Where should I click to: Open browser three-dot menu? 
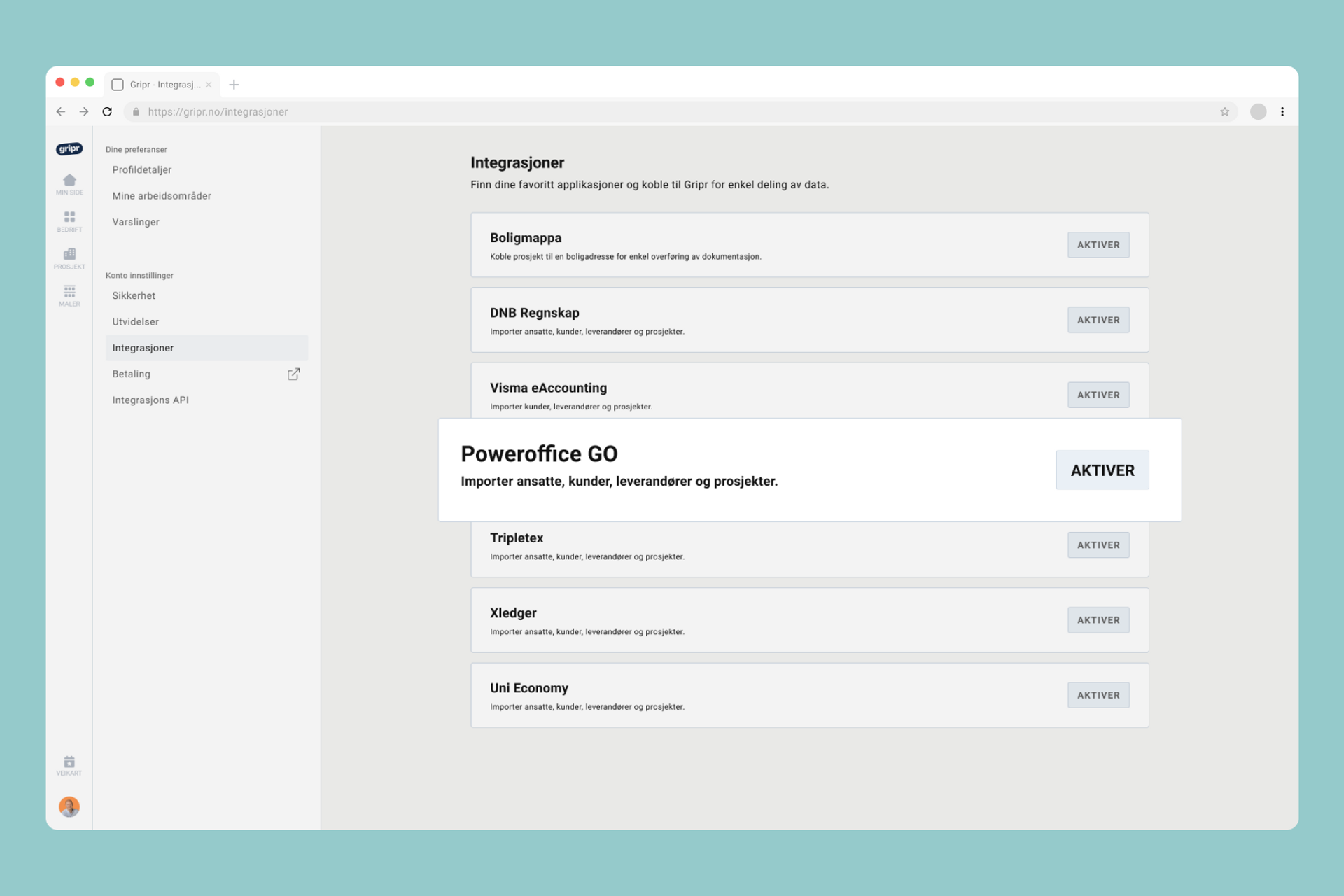pyautogui.click(x=1282, y=111)
